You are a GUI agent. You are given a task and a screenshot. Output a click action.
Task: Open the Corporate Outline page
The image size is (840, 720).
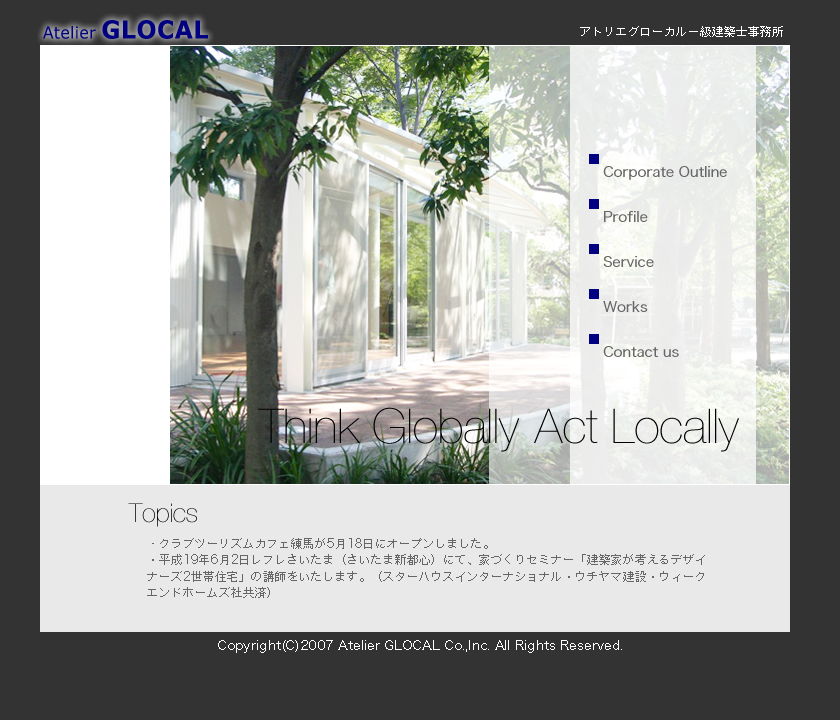point(665,172)
